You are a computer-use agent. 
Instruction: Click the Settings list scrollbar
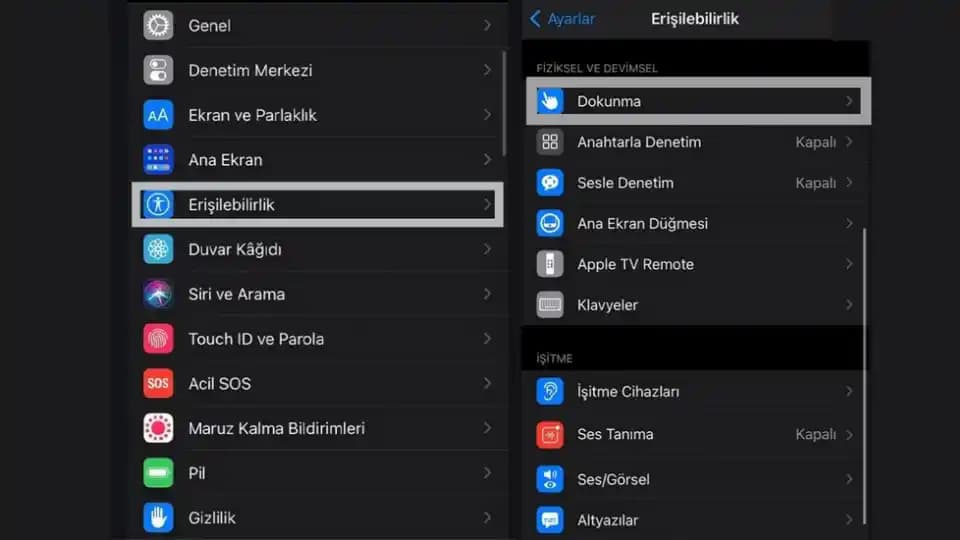(x=504, y=103)
